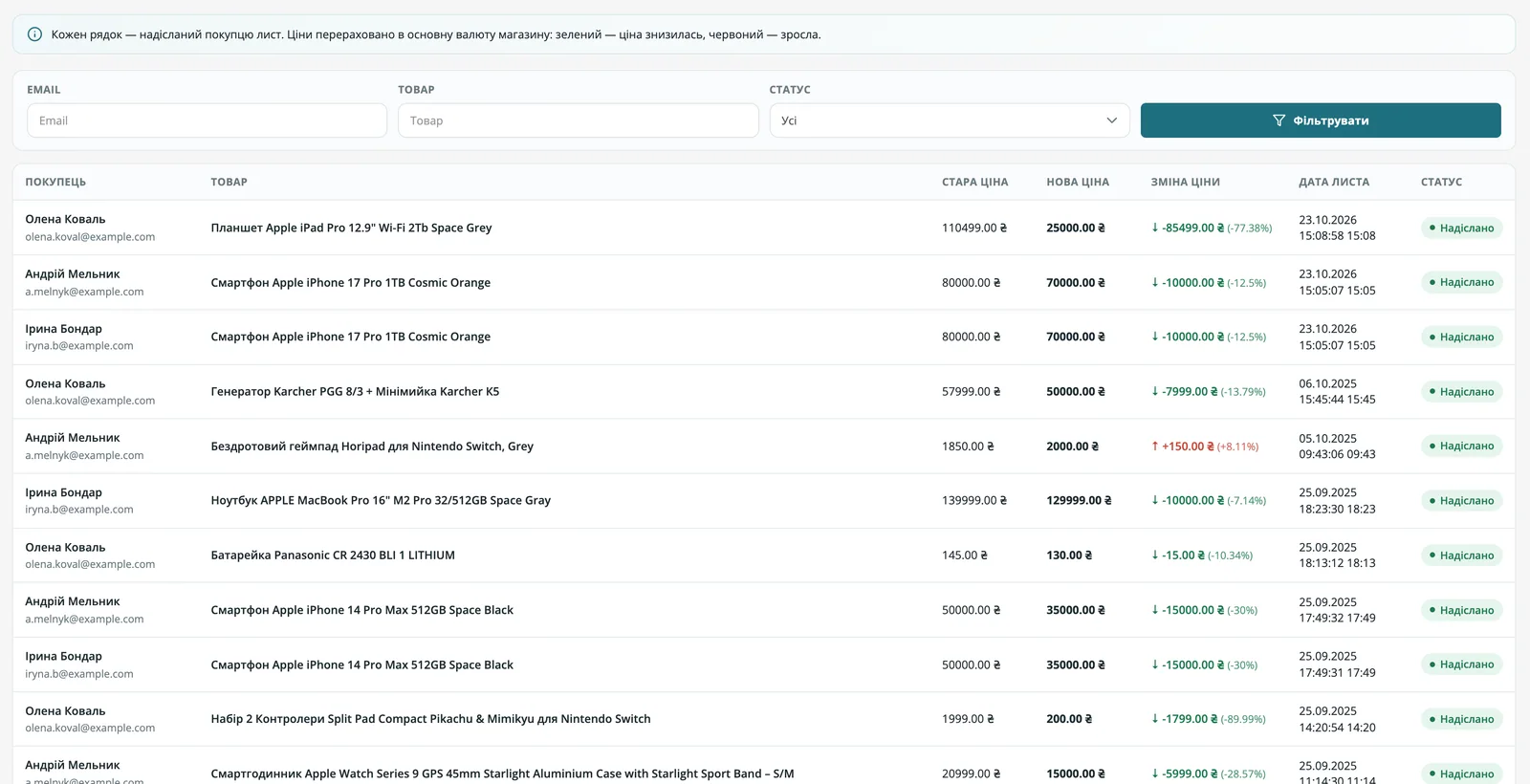Click the down arrow beside -15.00 ₴
The image size is (1530, 784).
coord(1155,555)
